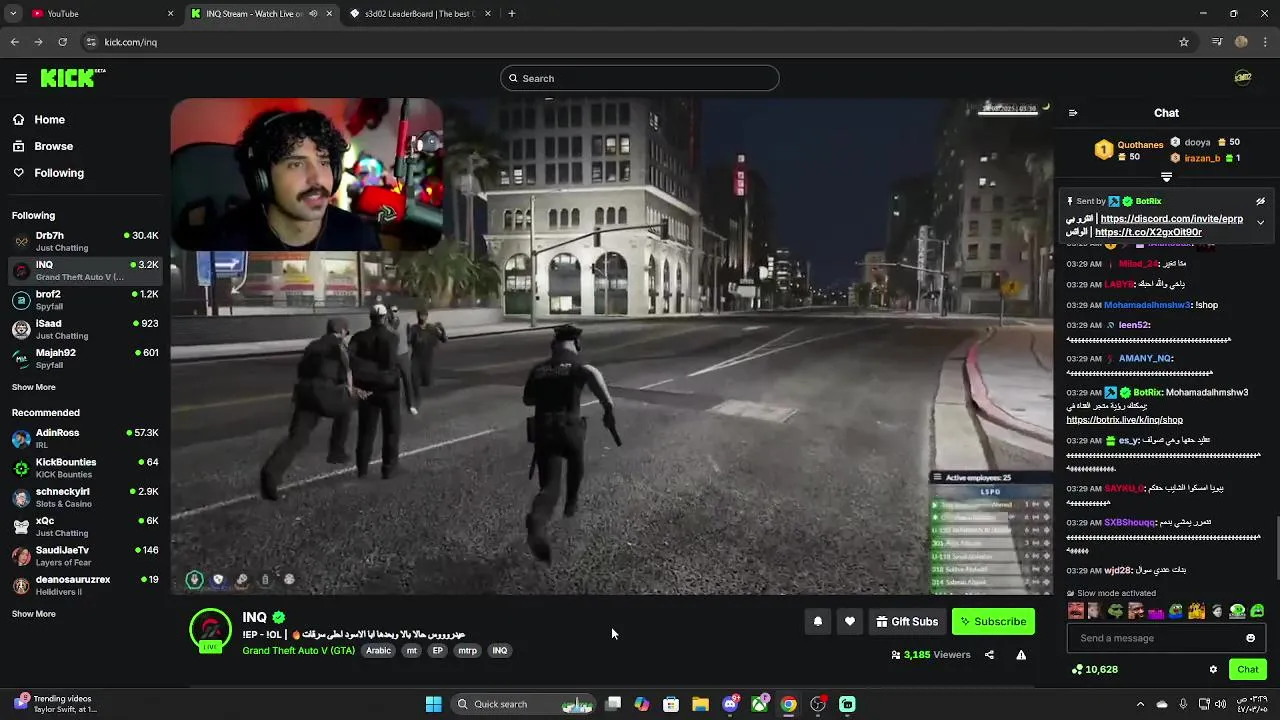This screenshot has height=720, width=1280.
Task: Select the mtrp tag
Action: 467,651
